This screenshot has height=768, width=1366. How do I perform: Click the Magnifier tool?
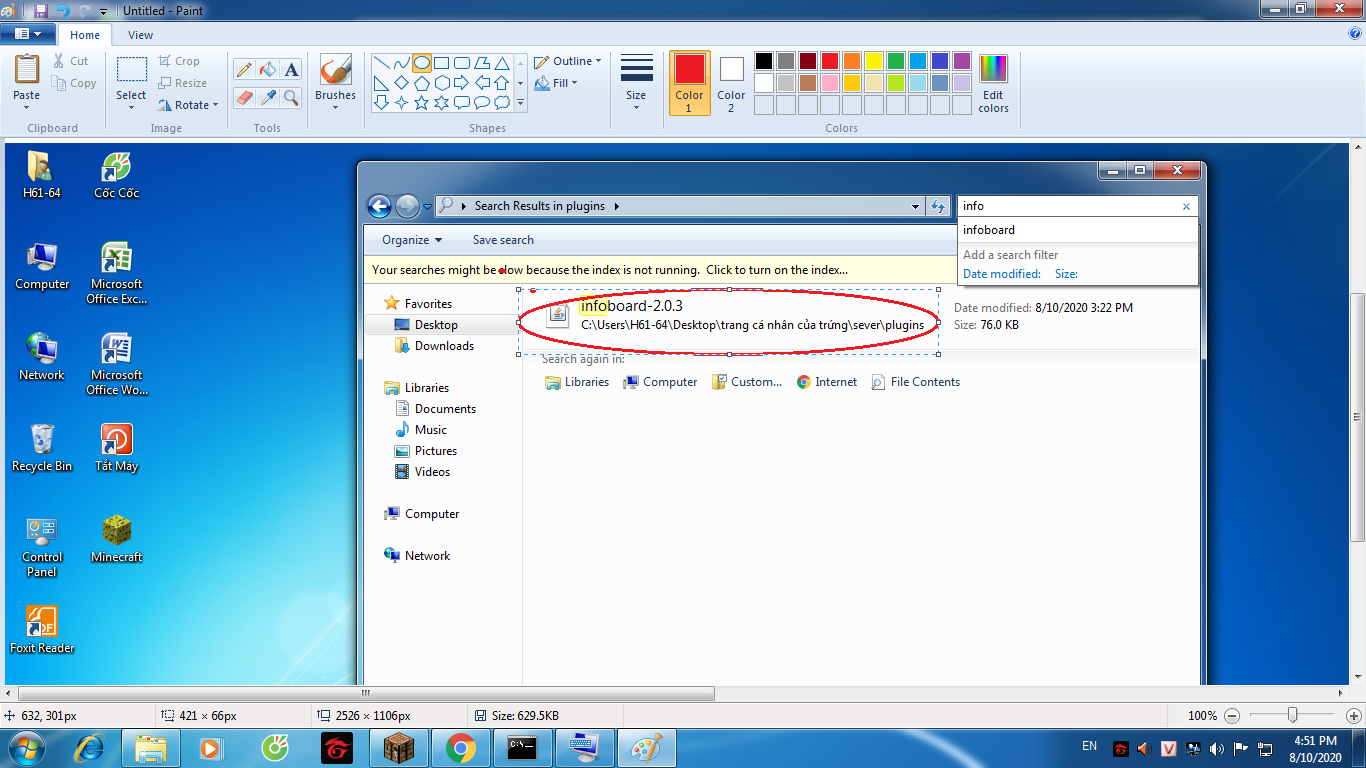(x=291, y=97)
